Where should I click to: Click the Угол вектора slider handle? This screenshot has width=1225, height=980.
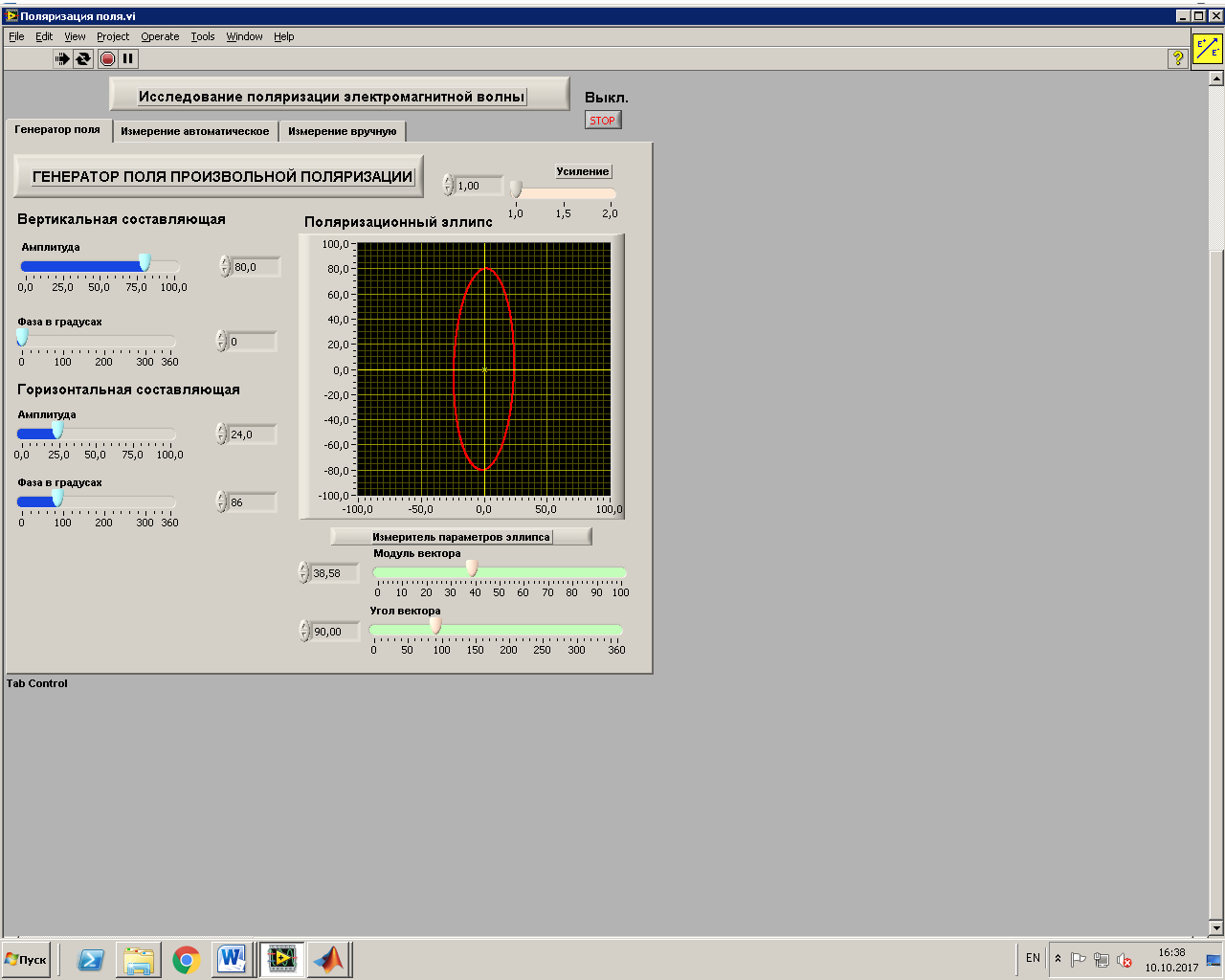(x=435, y=626)
